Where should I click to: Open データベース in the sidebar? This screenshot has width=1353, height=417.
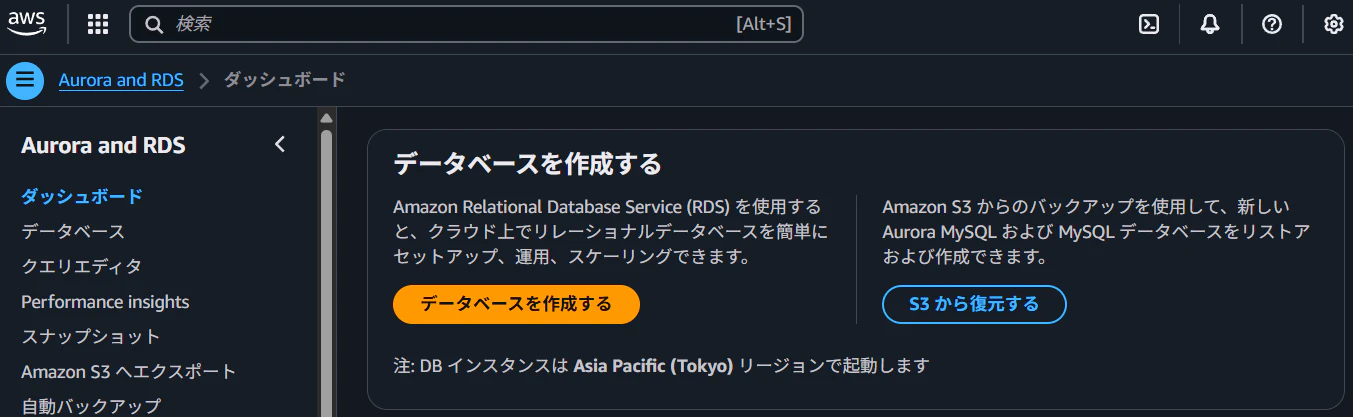click(x=73, y=232)
